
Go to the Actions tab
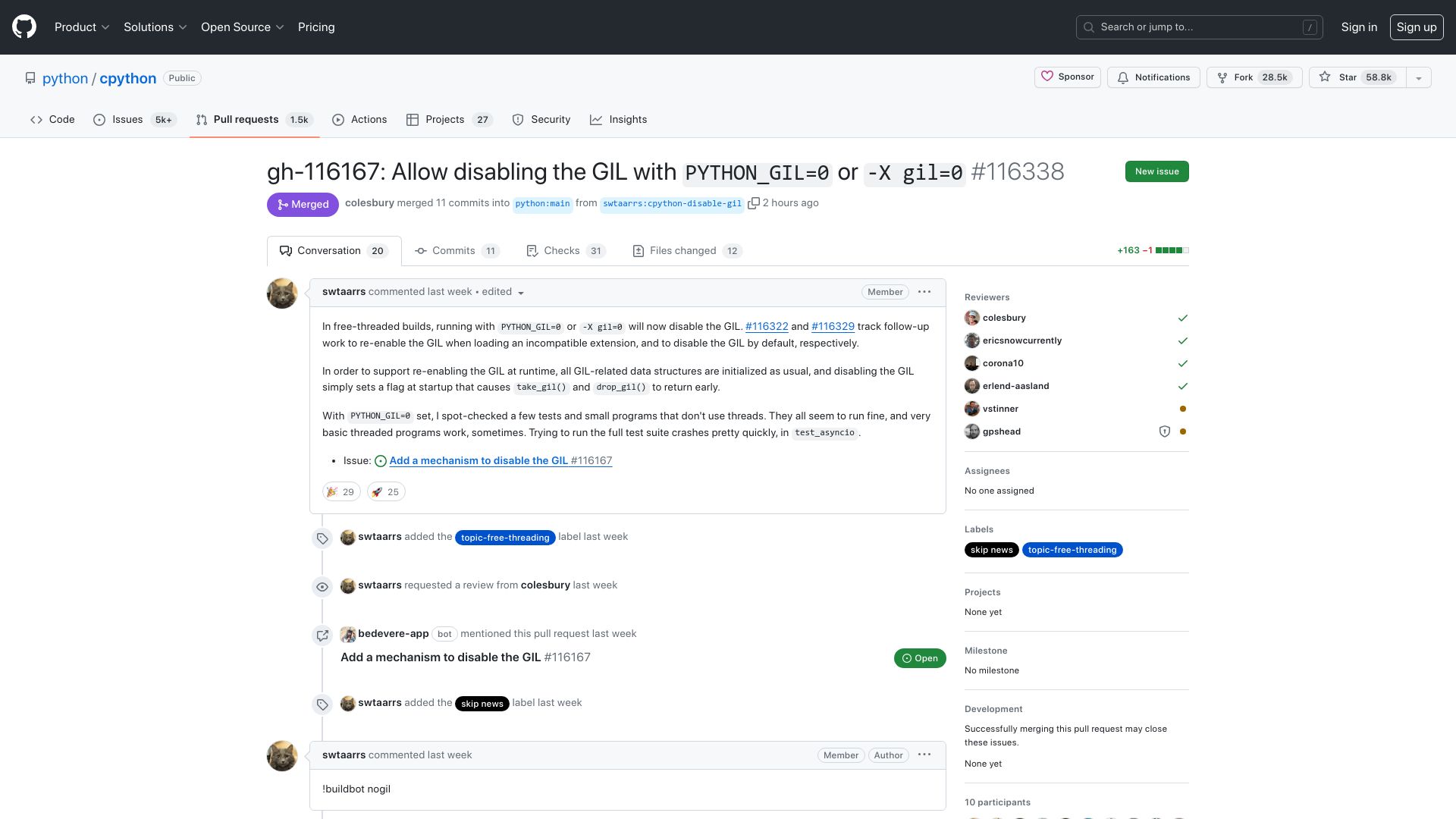pyautogui.click(x=359, y=120)
